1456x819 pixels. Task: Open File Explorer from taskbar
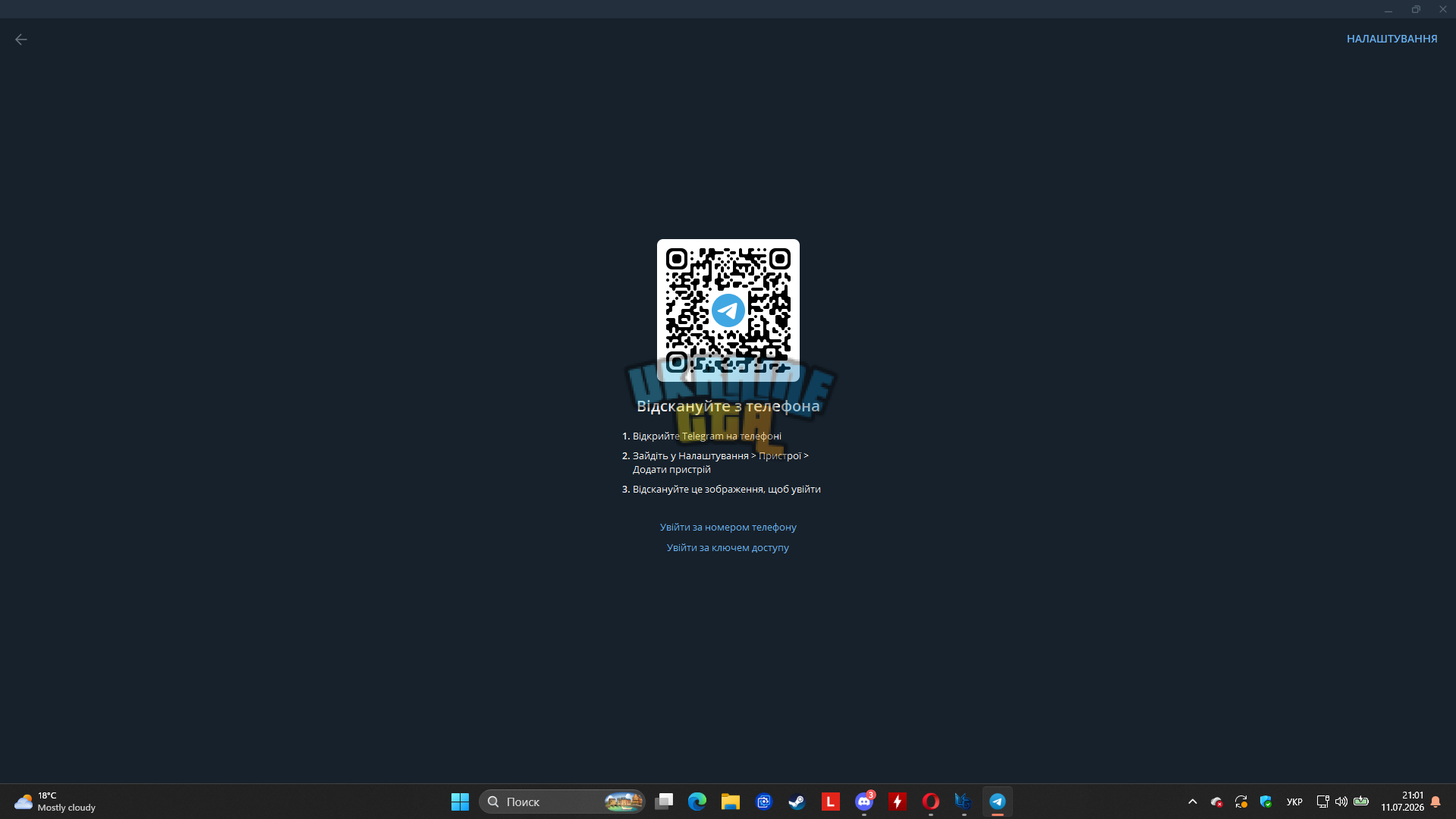point(731,802)
